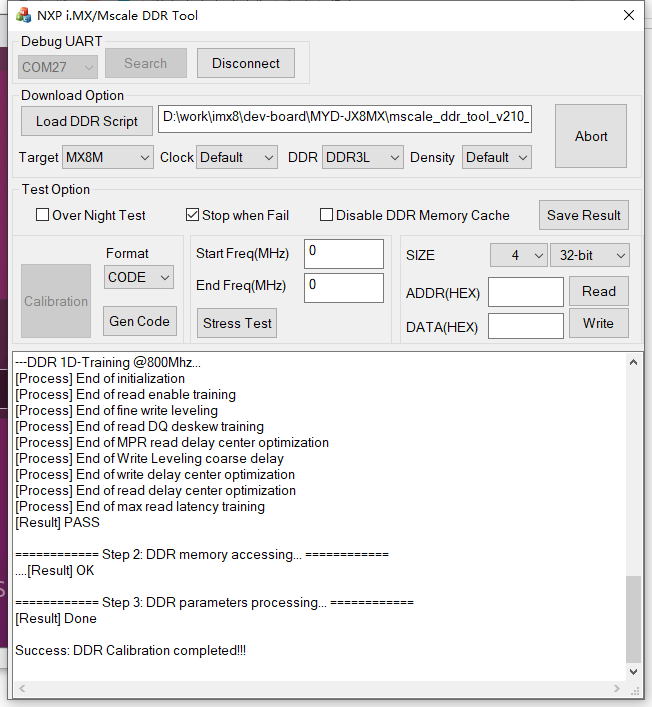652x707 pixels.
Task: Click 'End of read DQ deskew training' line
Action: point(139,426)
